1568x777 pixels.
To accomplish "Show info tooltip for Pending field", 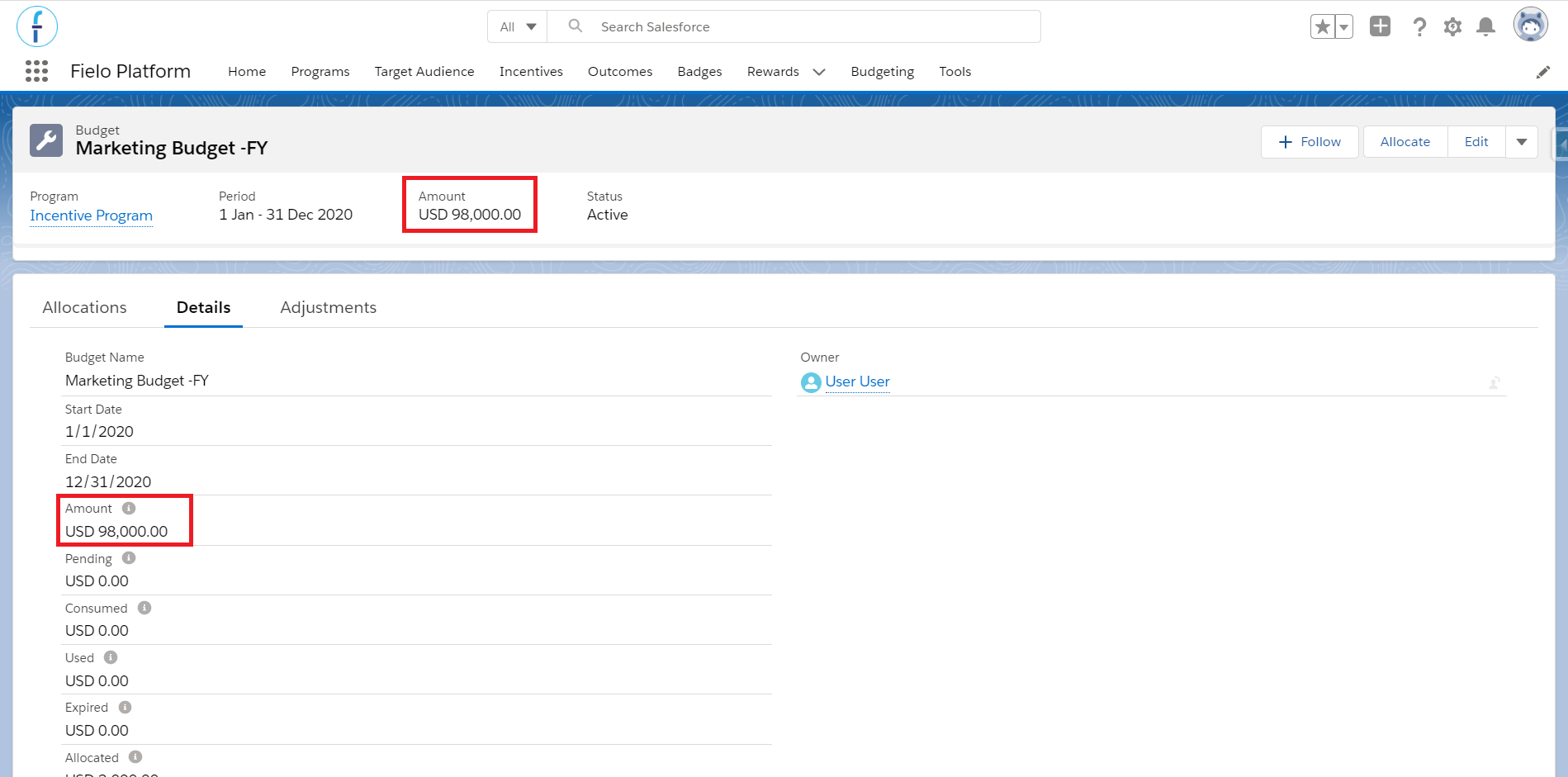I will tap(129, 558).
